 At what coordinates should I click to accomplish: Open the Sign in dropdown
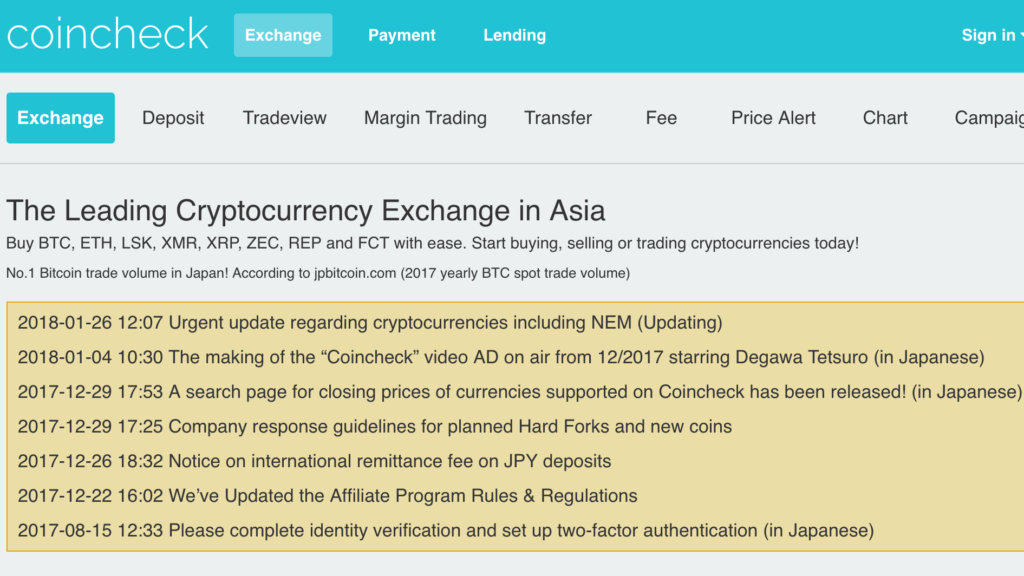point(990,35)
